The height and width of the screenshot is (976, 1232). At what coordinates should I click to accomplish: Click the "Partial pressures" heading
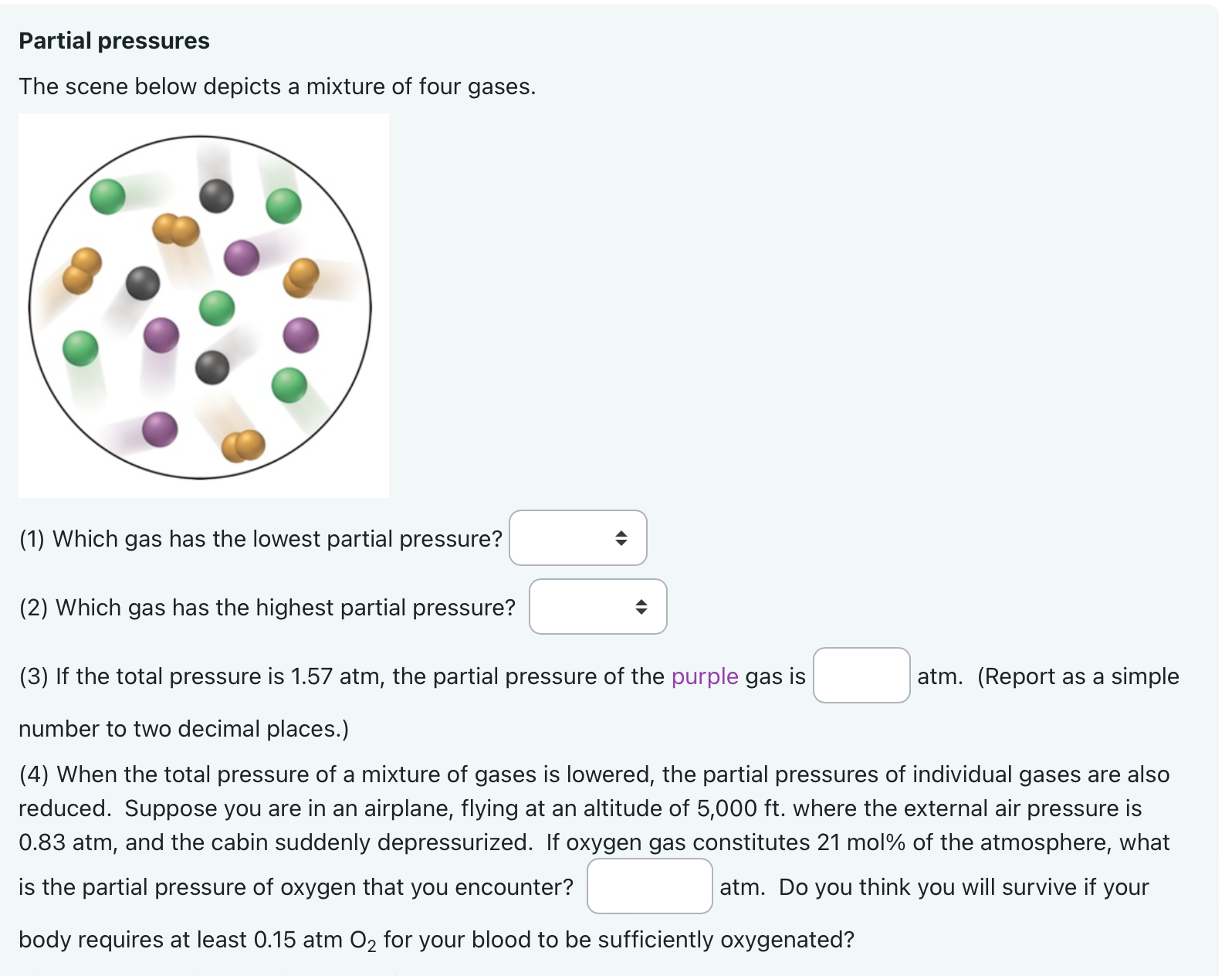[x=114, y=41]
